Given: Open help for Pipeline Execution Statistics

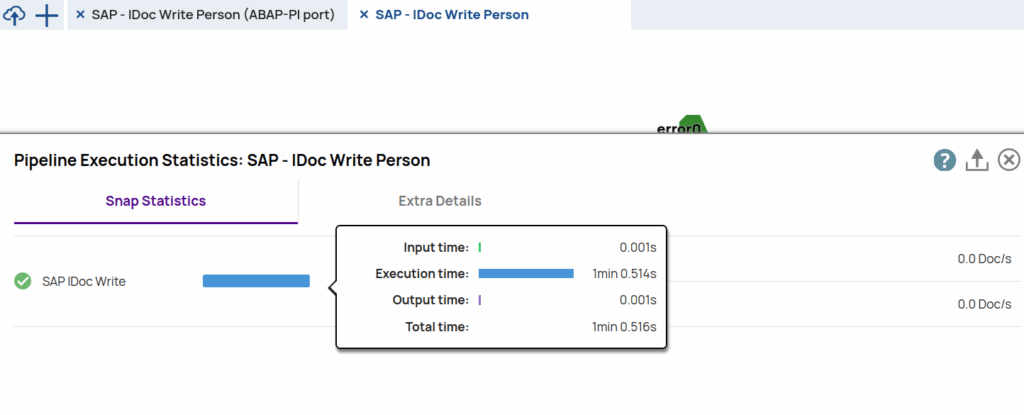Looking at the screenshot, I should coord(945,160).
